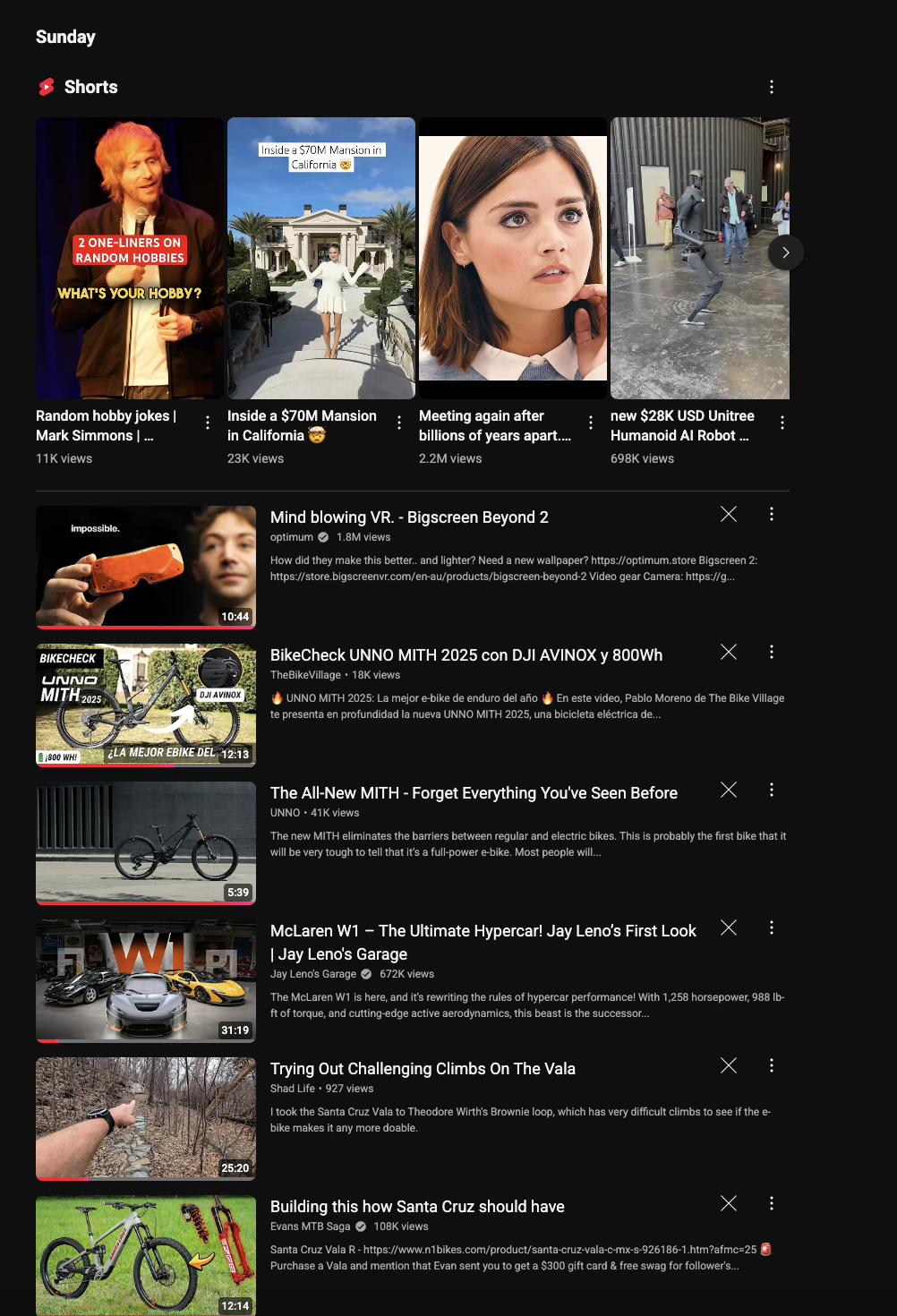This screenshot has height=1316, width=897.
Task: Click the Shorts logo icon
Action: click(x=47, y=87)
